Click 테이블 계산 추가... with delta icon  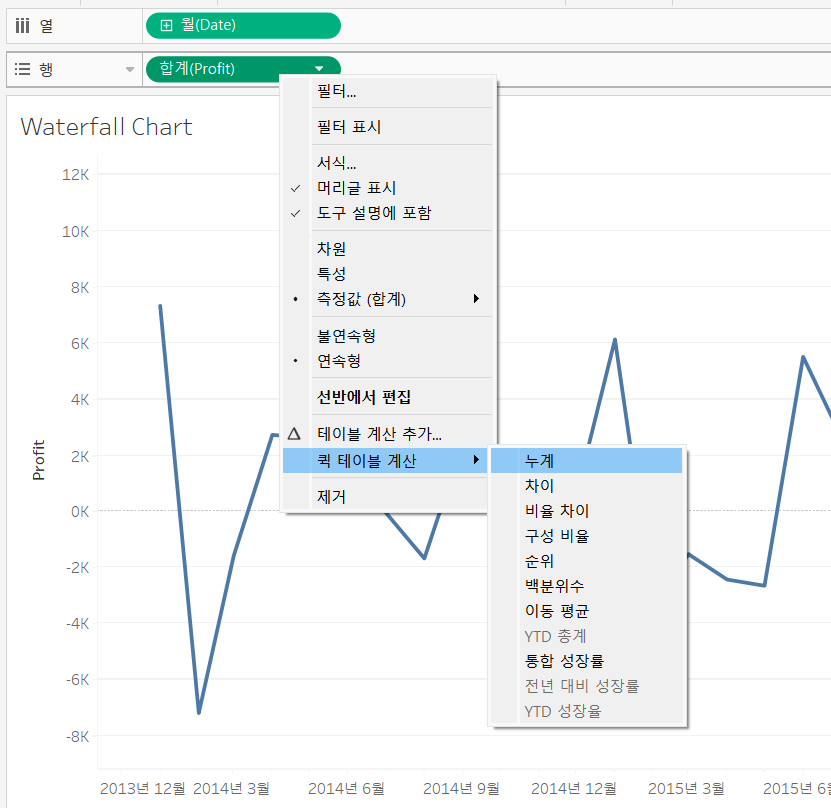[388, 434]
